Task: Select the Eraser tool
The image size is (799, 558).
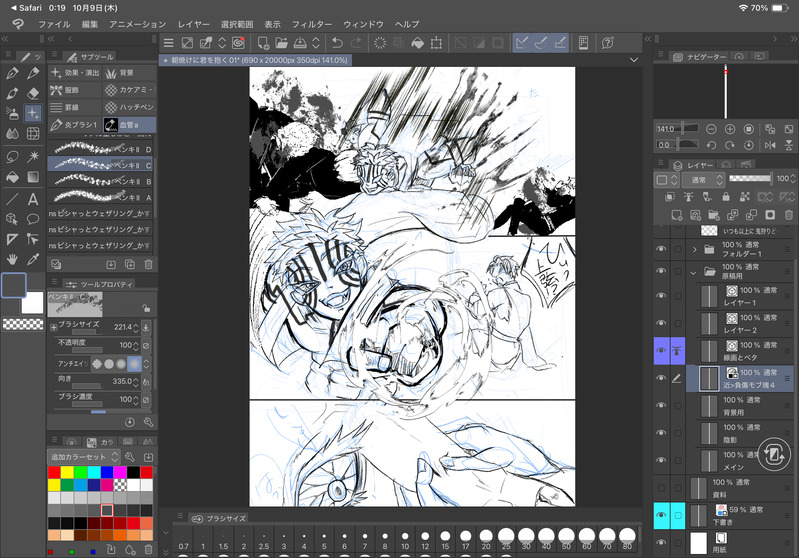Action: tap(33, 93)
